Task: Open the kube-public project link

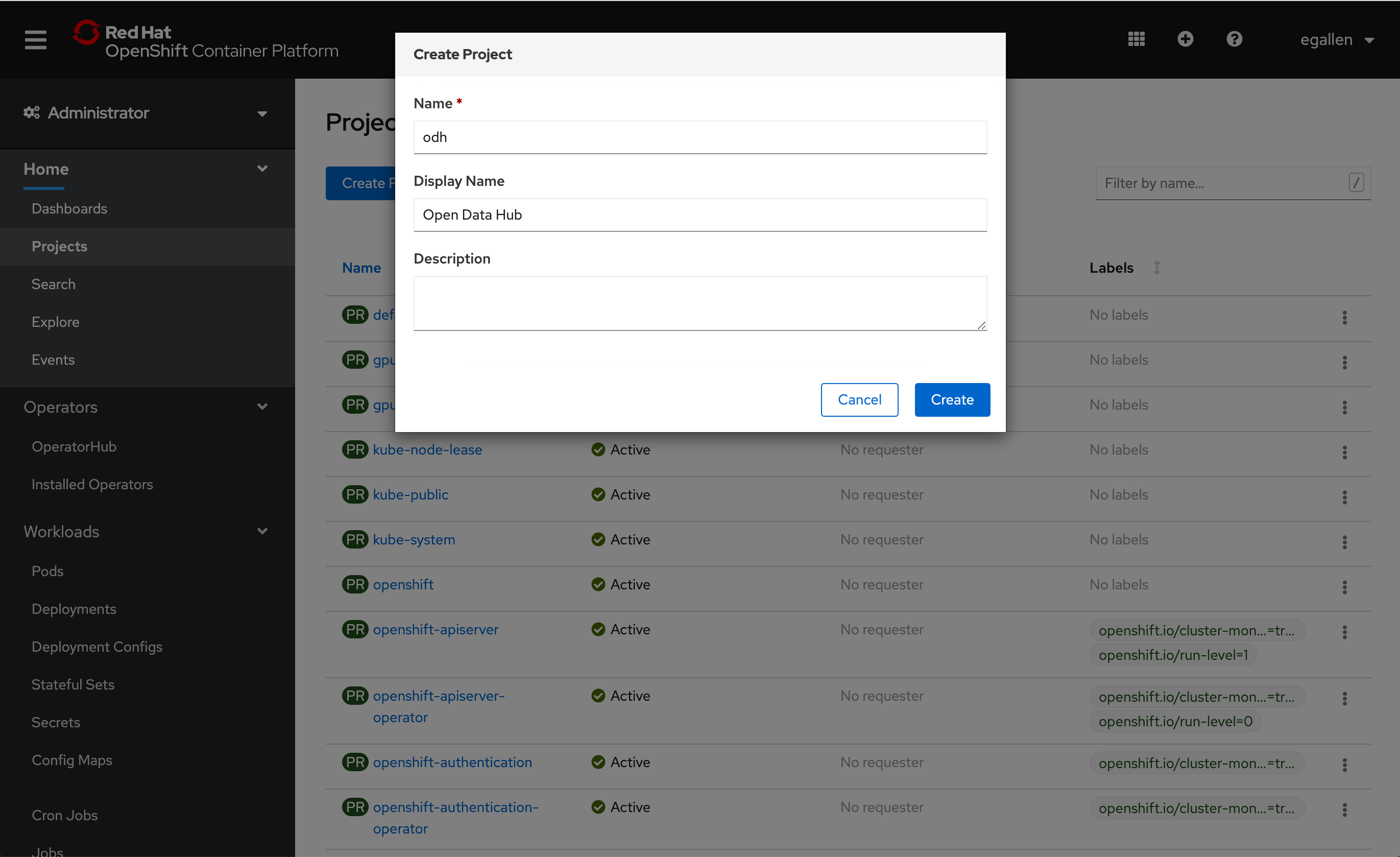Action: point(411,494)
